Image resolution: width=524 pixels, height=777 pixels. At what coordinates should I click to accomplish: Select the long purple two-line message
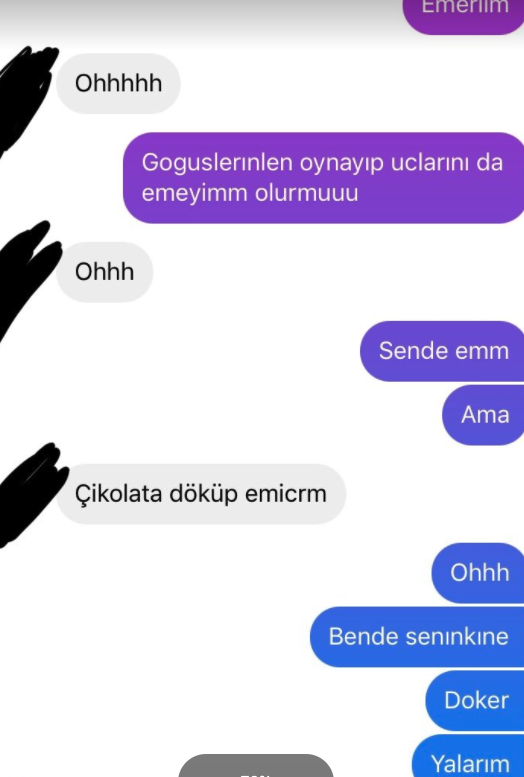coord(324,178)
